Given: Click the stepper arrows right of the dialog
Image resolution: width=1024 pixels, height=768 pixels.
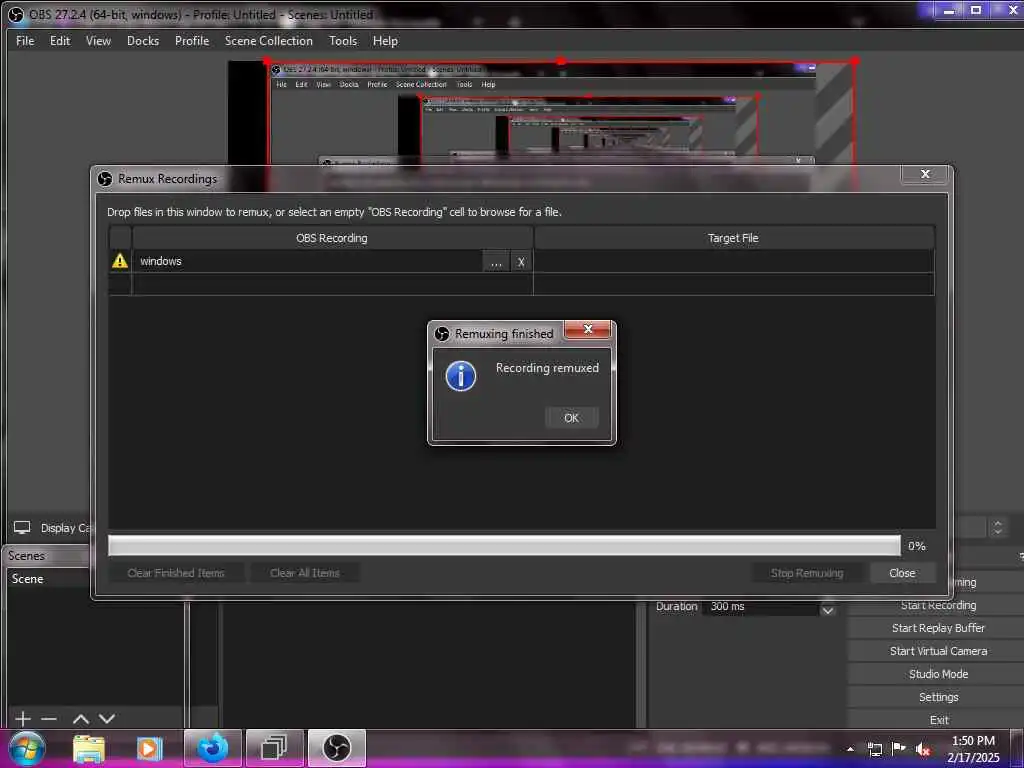Looking at the screenshot, I should tap(997, 527).
